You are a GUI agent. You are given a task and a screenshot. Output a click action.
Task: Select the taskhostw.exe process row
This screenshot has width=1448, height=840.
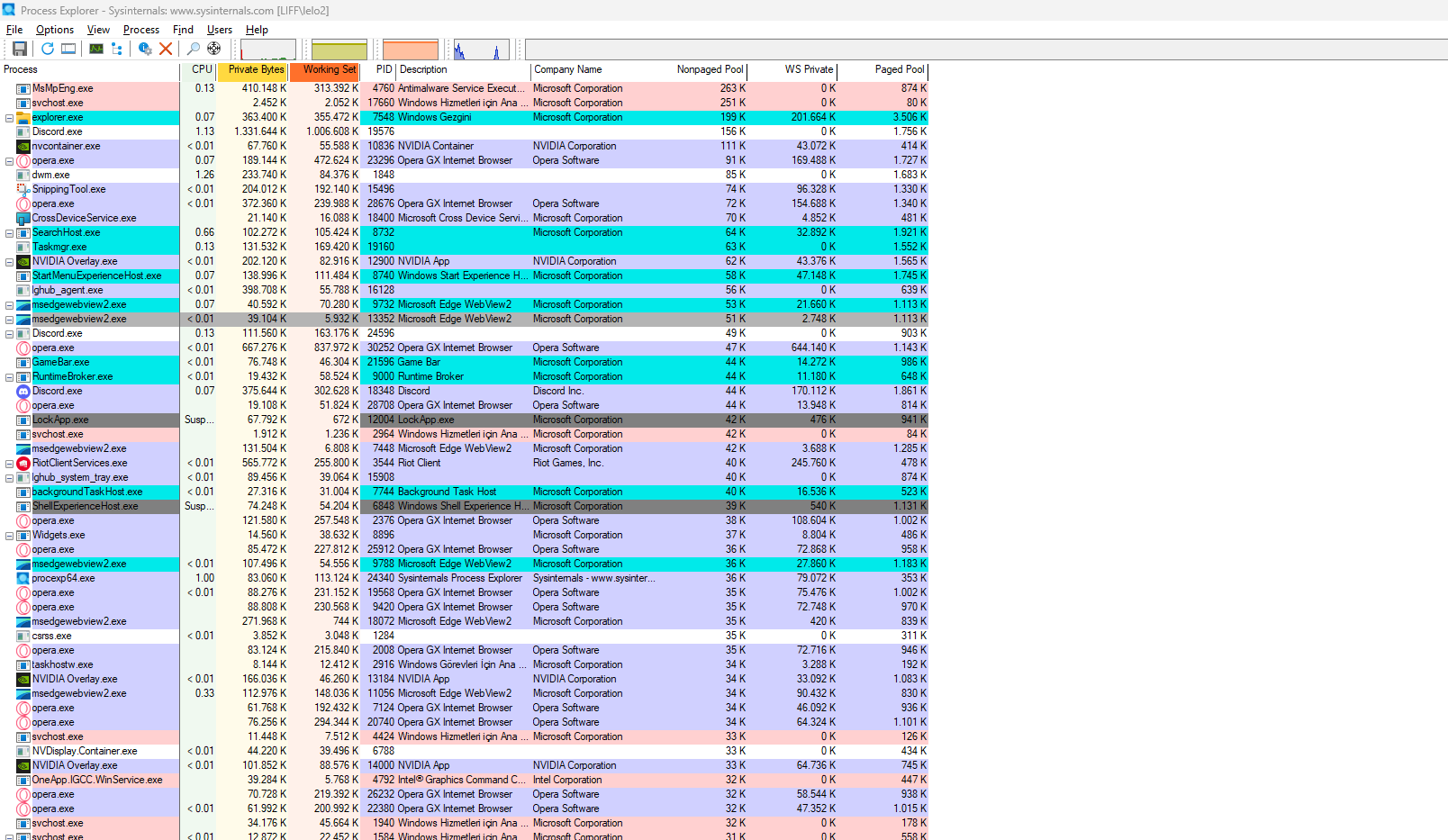point(464,664)
